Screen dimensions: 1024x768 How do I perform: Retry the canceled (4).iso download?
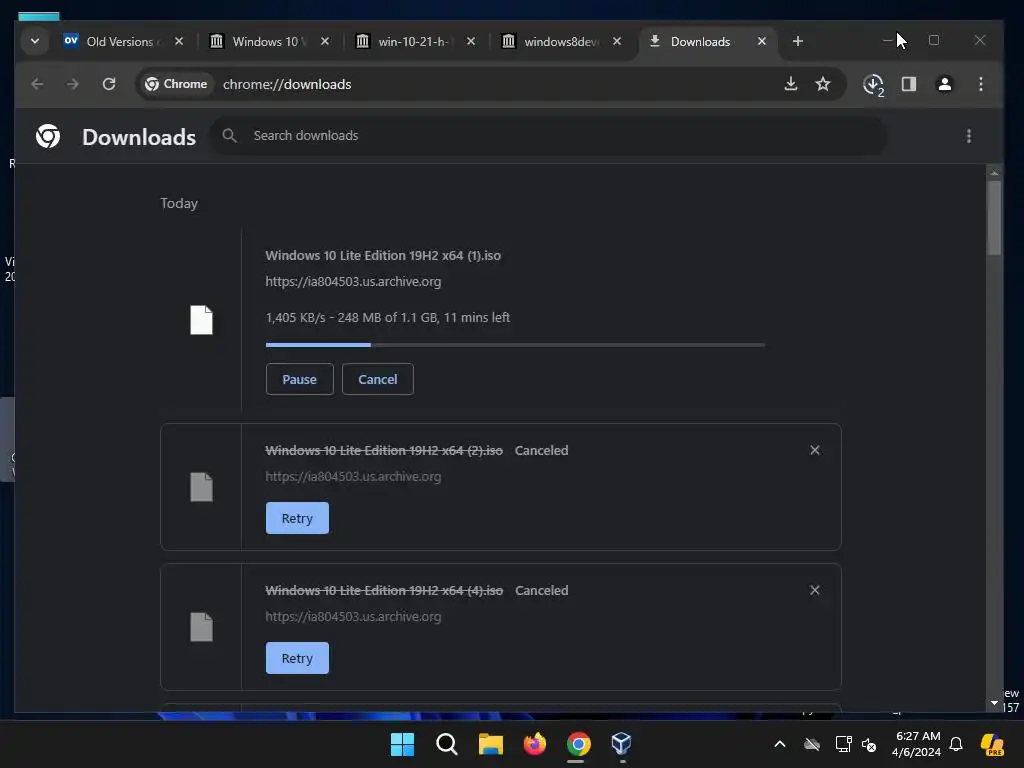tap(297, 658)
